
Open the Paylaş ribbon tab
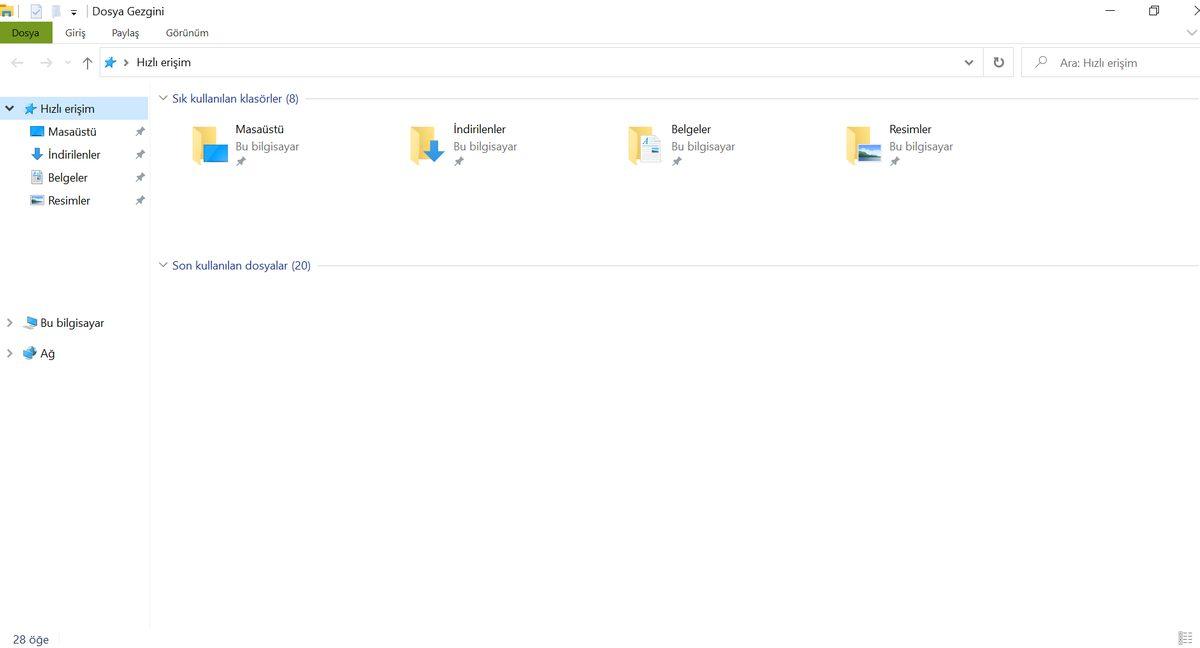pyautogui.click(x=125, y=33)
